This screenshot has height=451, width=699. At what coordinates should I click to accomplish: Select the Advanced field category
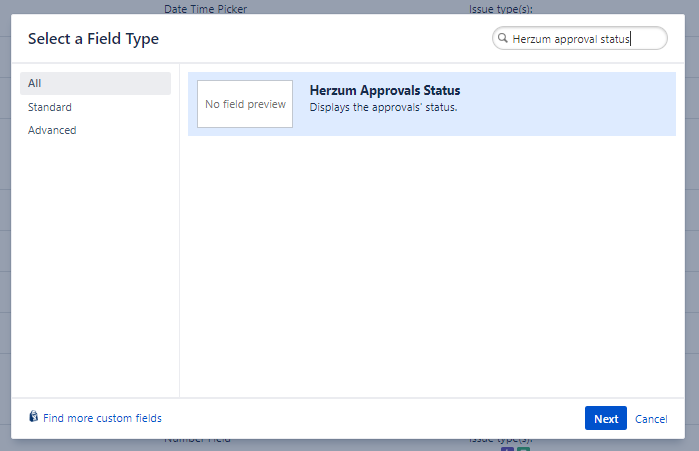coord(52,130)
